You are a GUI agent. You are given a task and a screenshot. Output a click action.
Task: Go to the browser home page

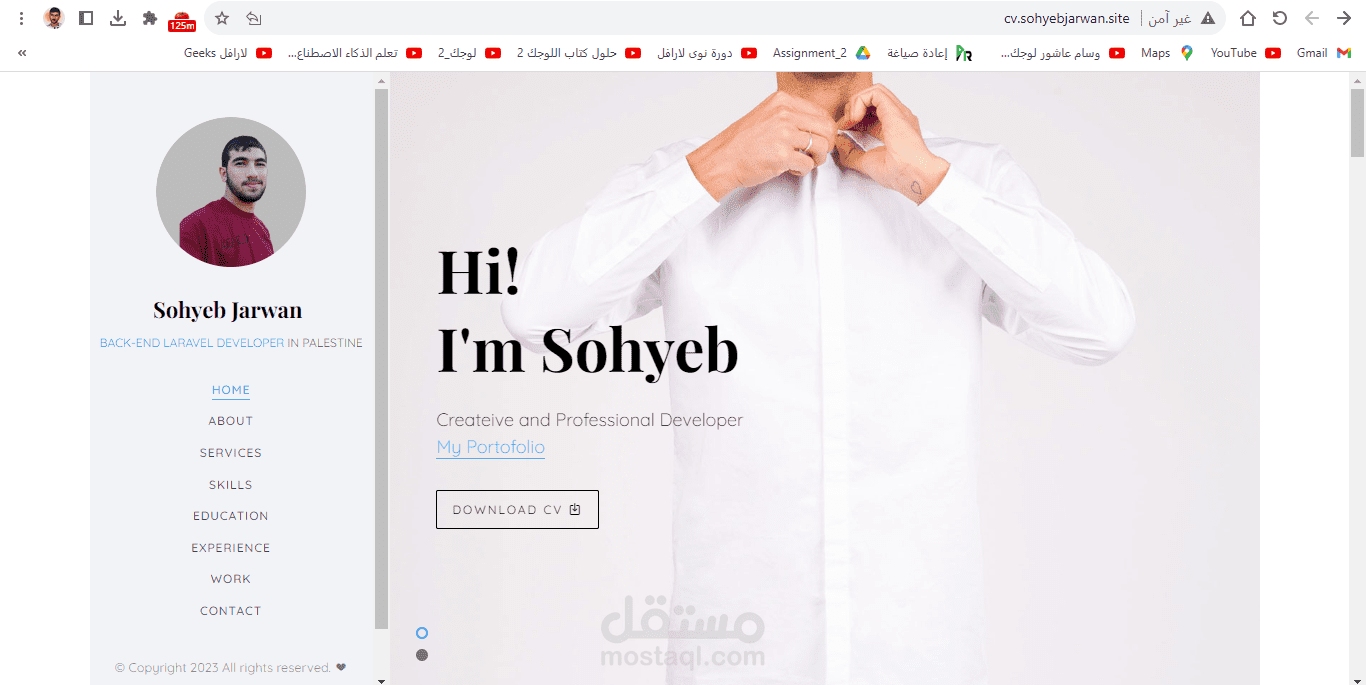point(1248,18)
